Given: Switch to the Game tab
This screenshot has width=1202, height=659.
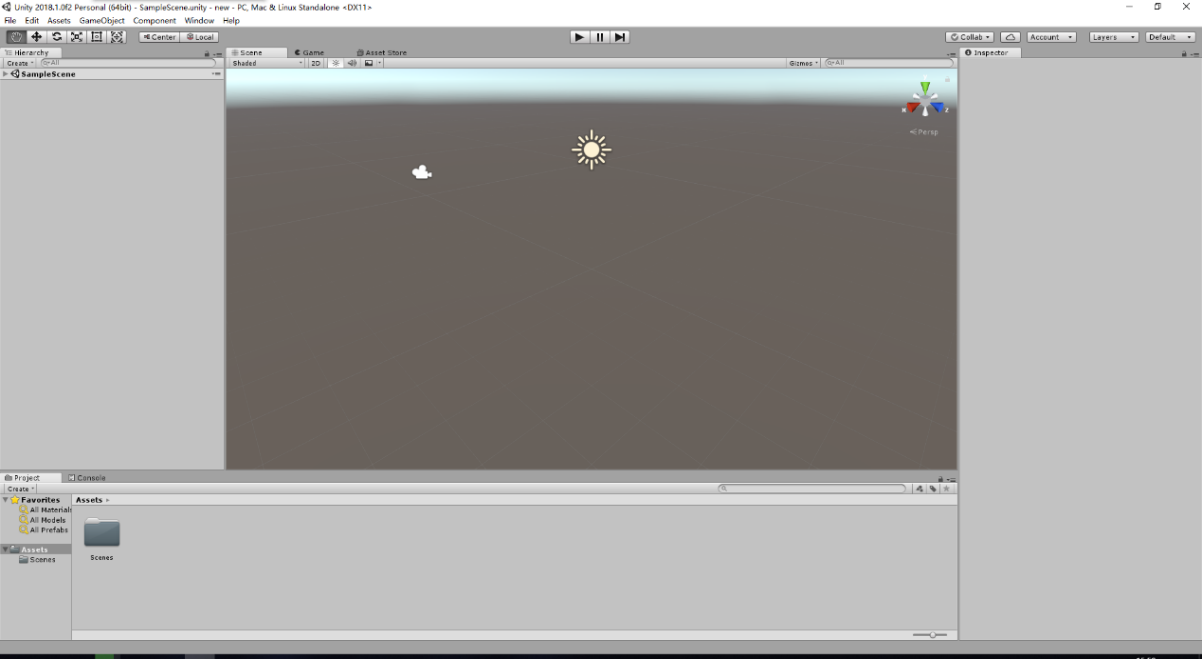Looking at the screenshot, I should 309,53.
